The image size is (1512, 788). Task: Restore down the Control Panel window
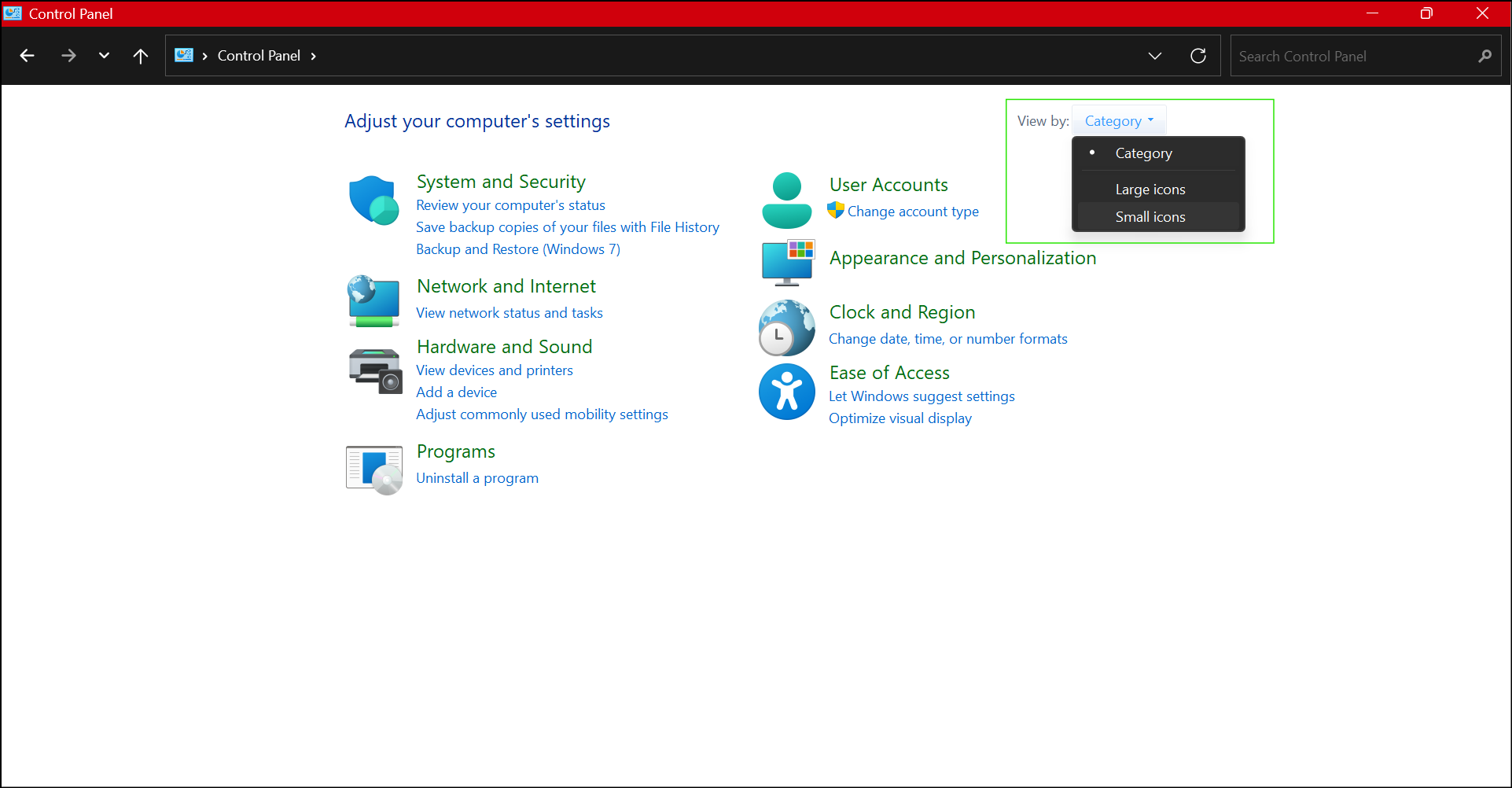tap(1426, 13)
